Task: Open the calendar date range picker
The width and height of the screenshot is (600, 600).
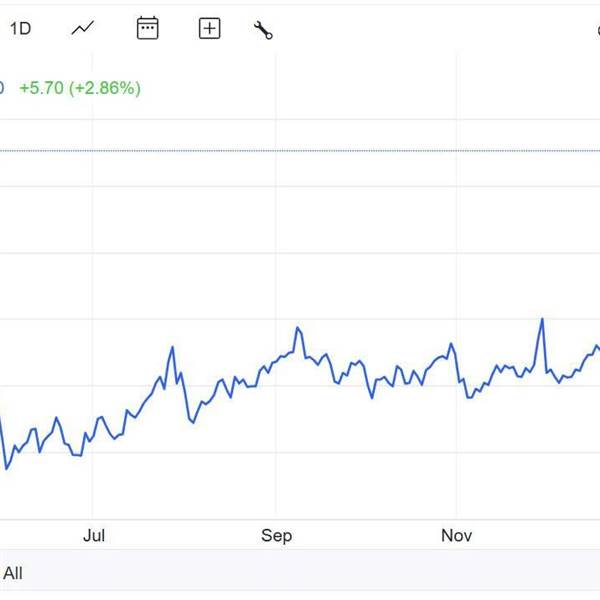Action: pos(147,29)
